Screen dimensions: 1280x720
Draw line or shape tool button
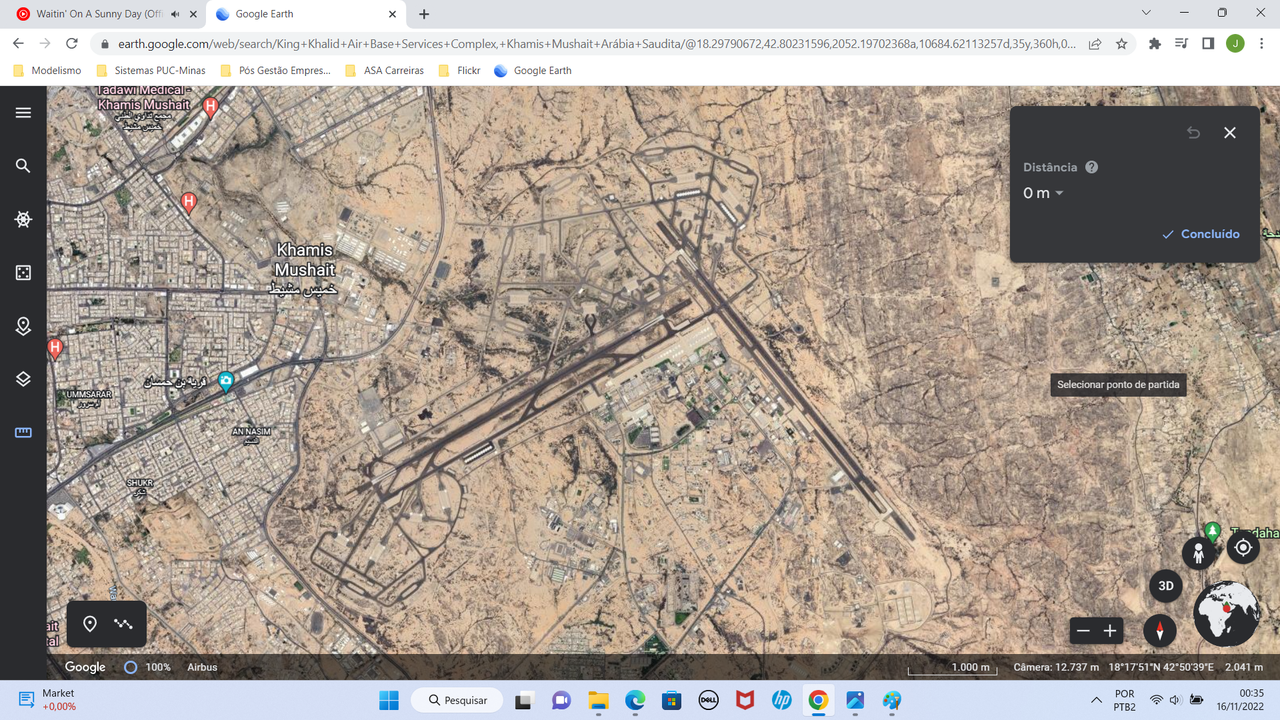tap(123, 624)
